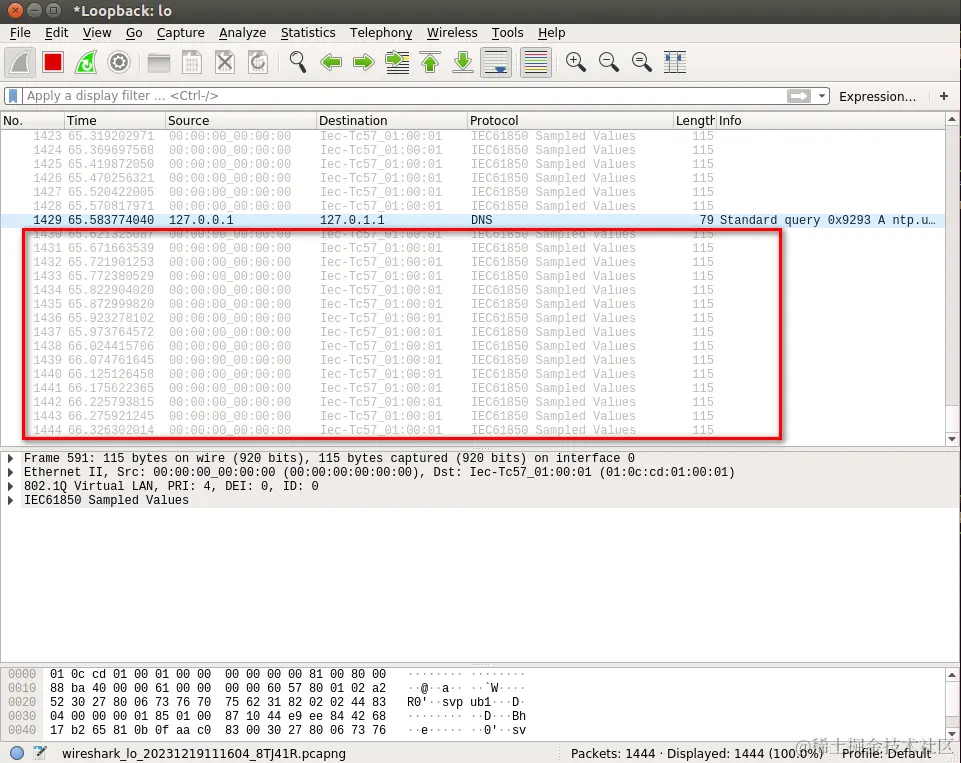Open the Wireless menu

(452, 33)
